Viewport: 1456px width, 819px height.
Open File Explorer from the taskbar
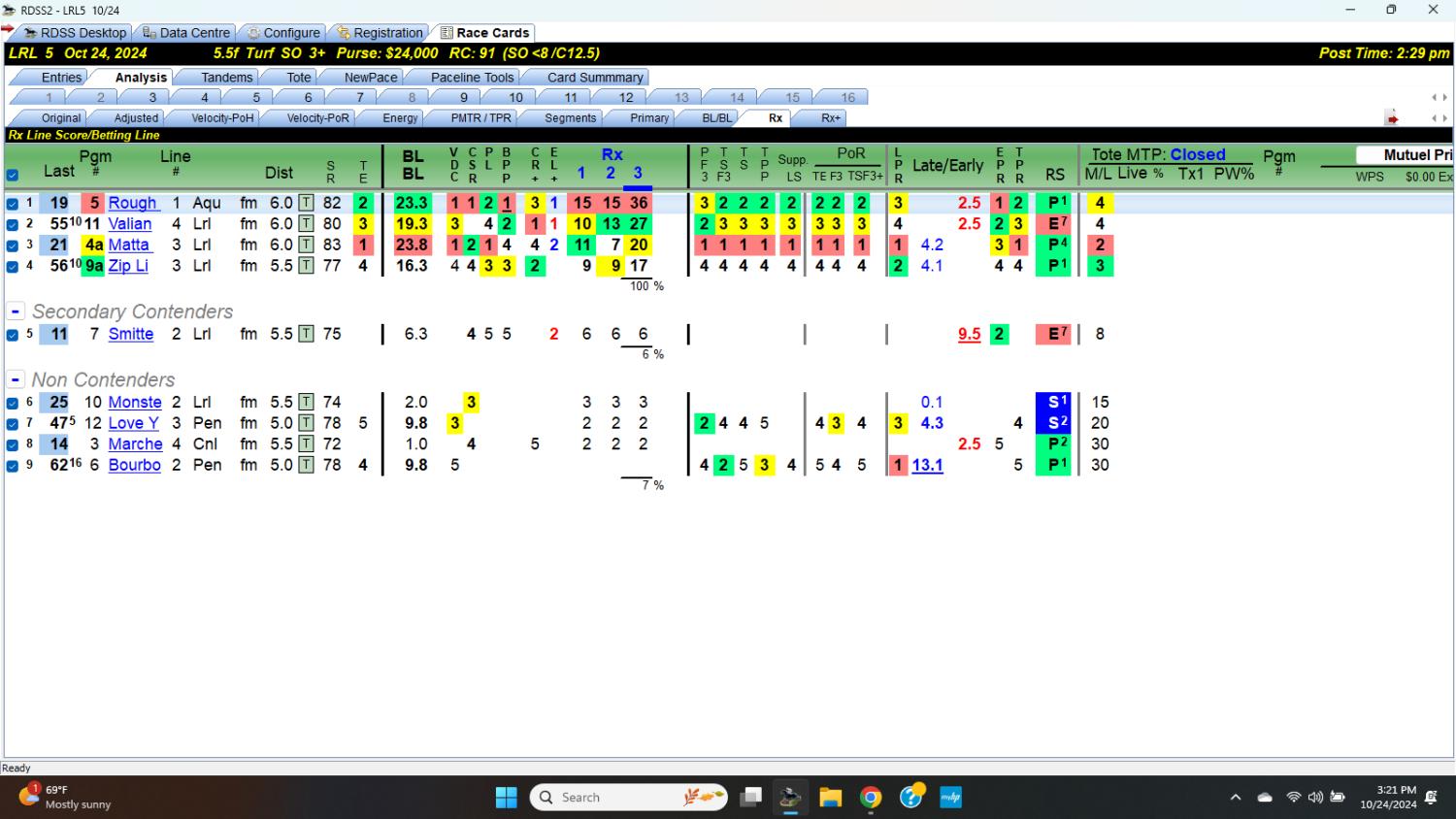(x=830, y=798)
